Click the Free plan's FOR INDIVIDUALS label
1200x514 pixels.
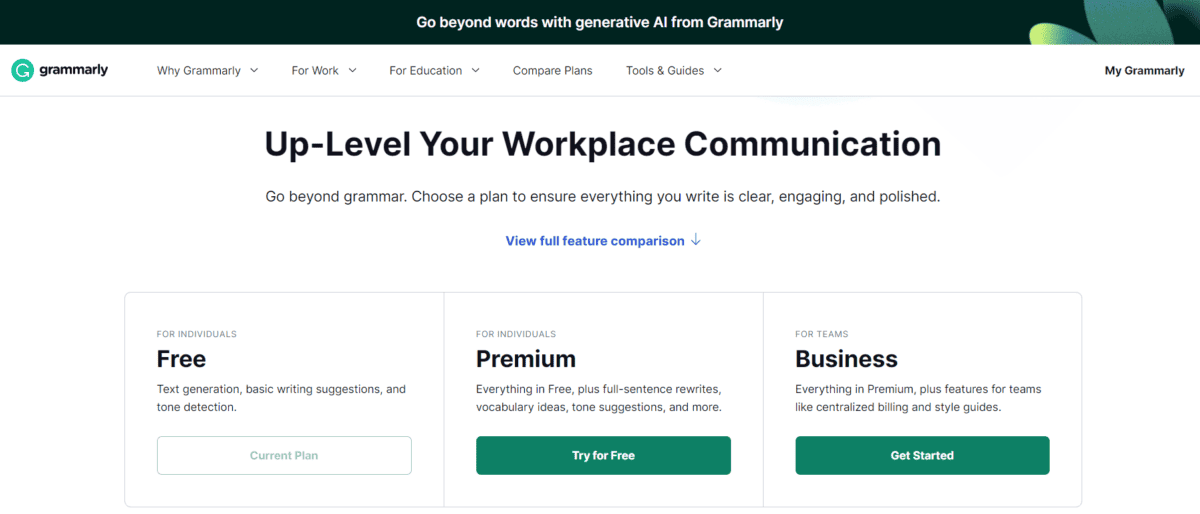(197, 334)
